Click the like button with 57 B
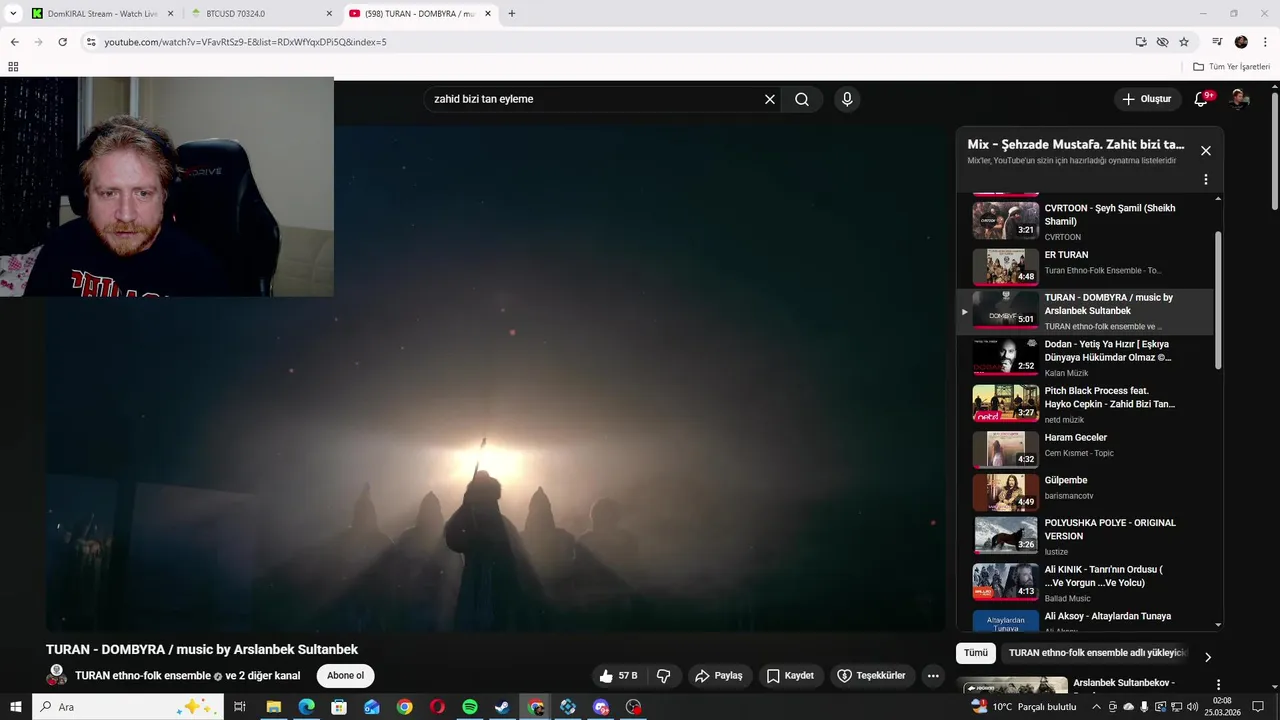 coord(618,676)
